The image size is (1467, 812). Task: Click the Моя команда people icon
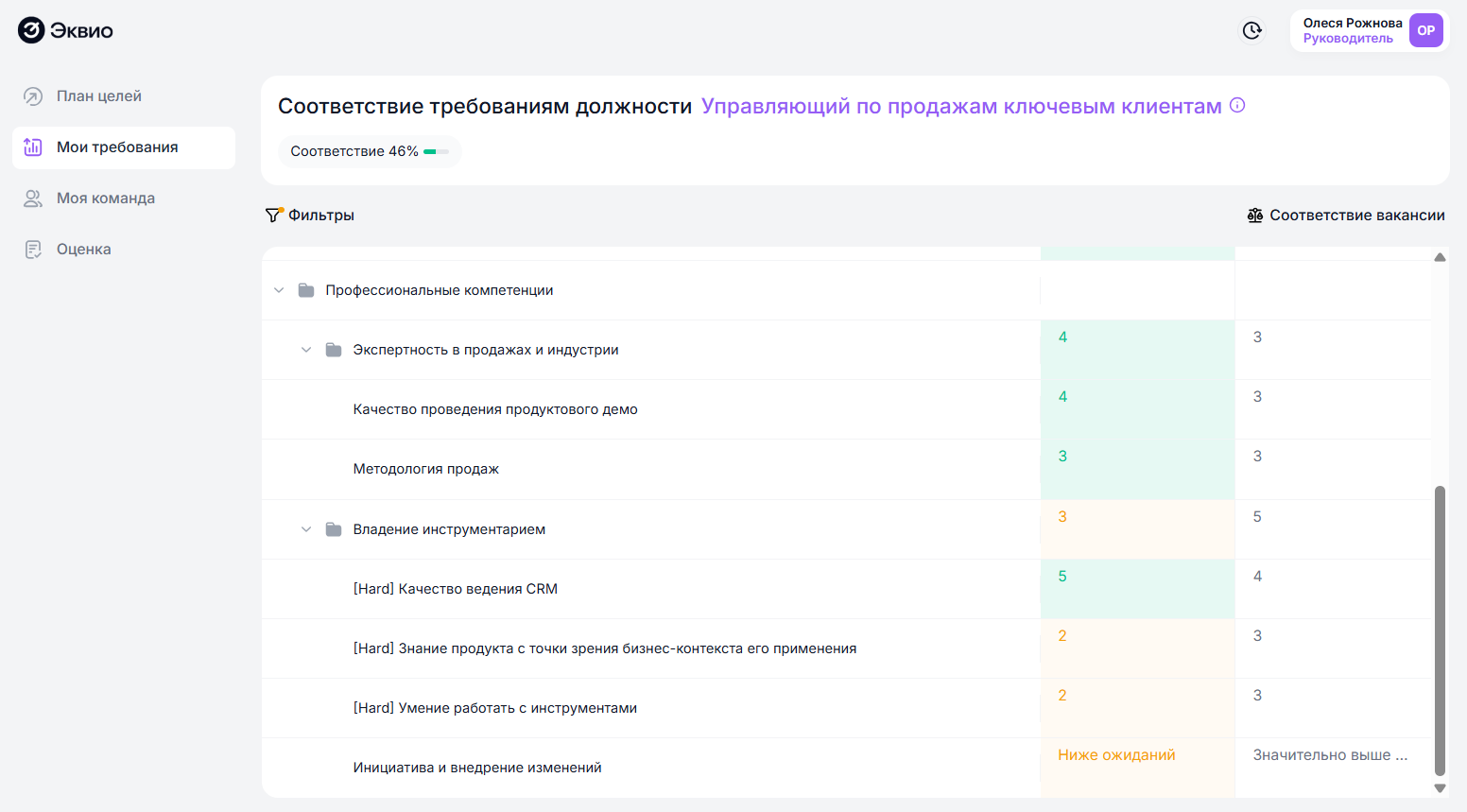point(33,199)
